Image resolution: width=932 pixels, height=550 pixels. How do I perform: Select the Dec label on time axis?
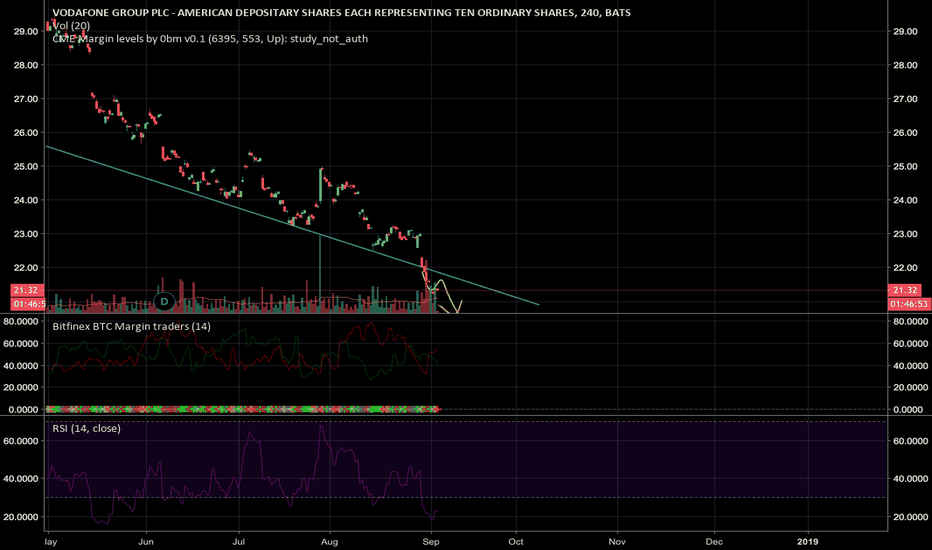pos(714,542)
